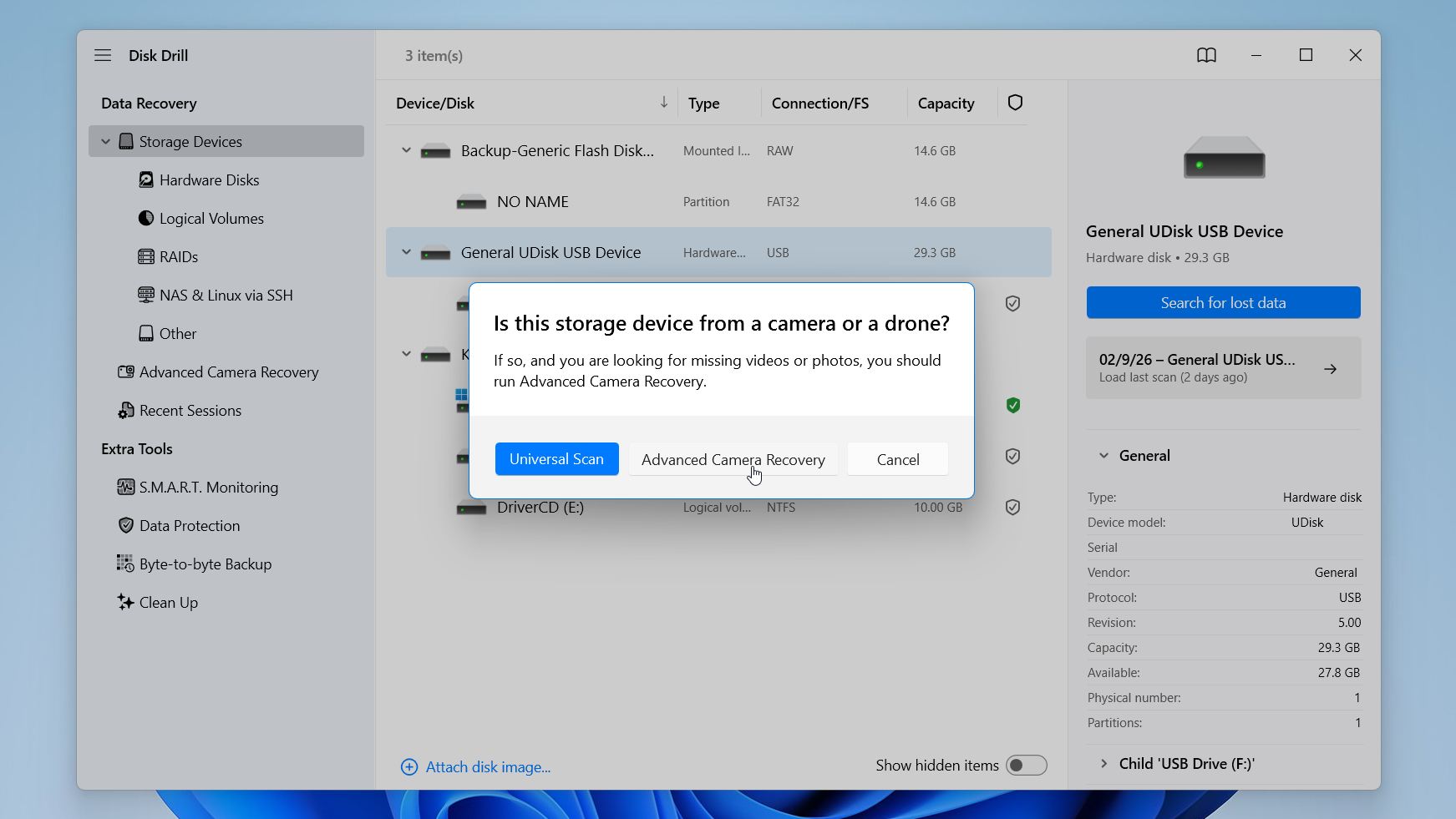Click the large drive image in details panel

pos(1224,157)
